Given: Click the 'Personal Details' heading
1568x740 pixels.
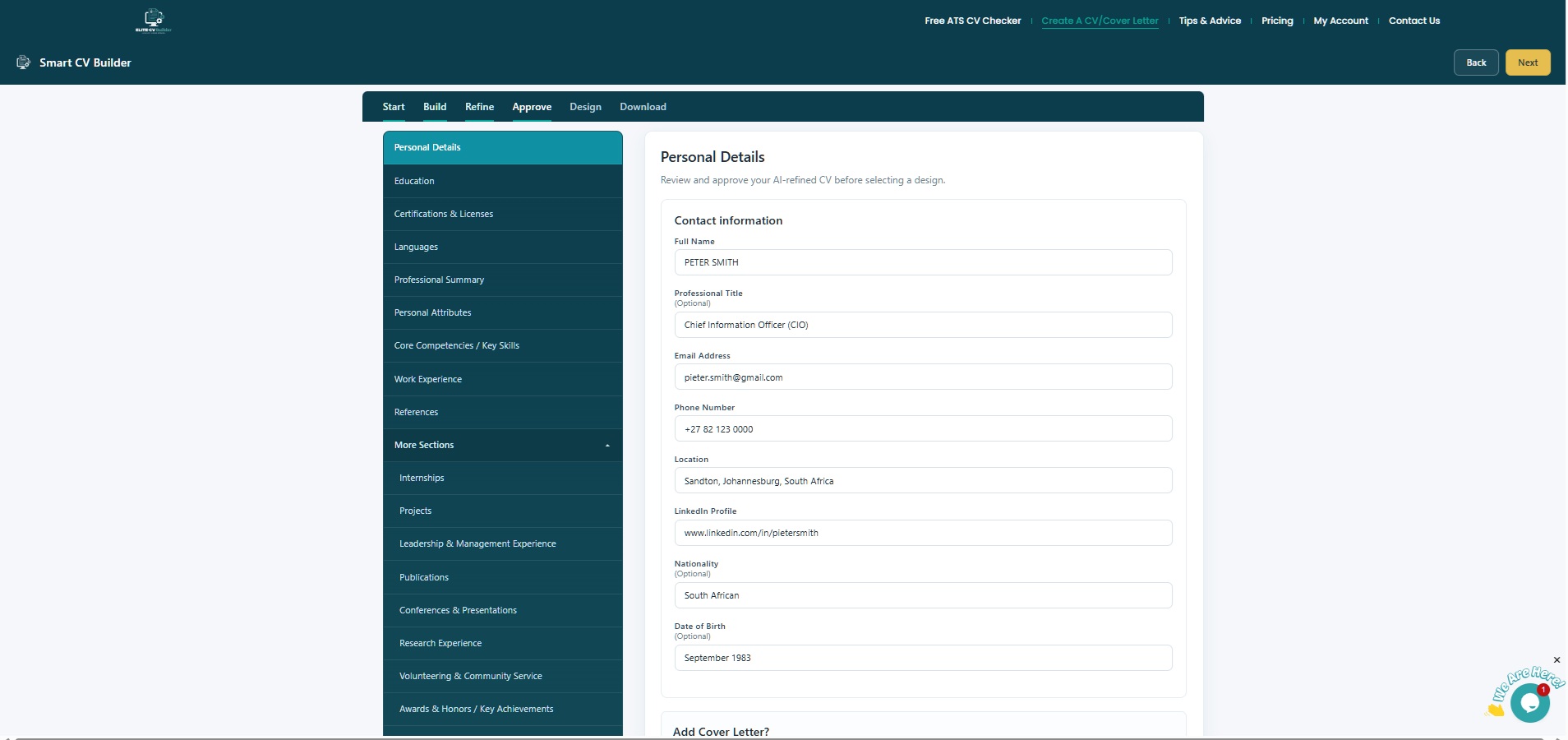Looking at the screenshot, I should (713, 157).
